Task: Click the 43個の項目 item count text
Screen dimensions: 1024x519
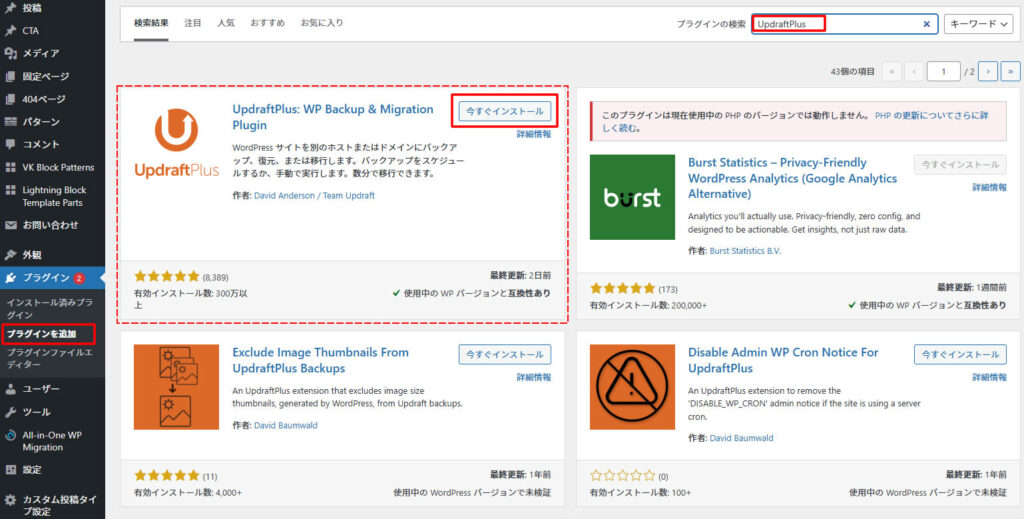Action: coord(853,72)
